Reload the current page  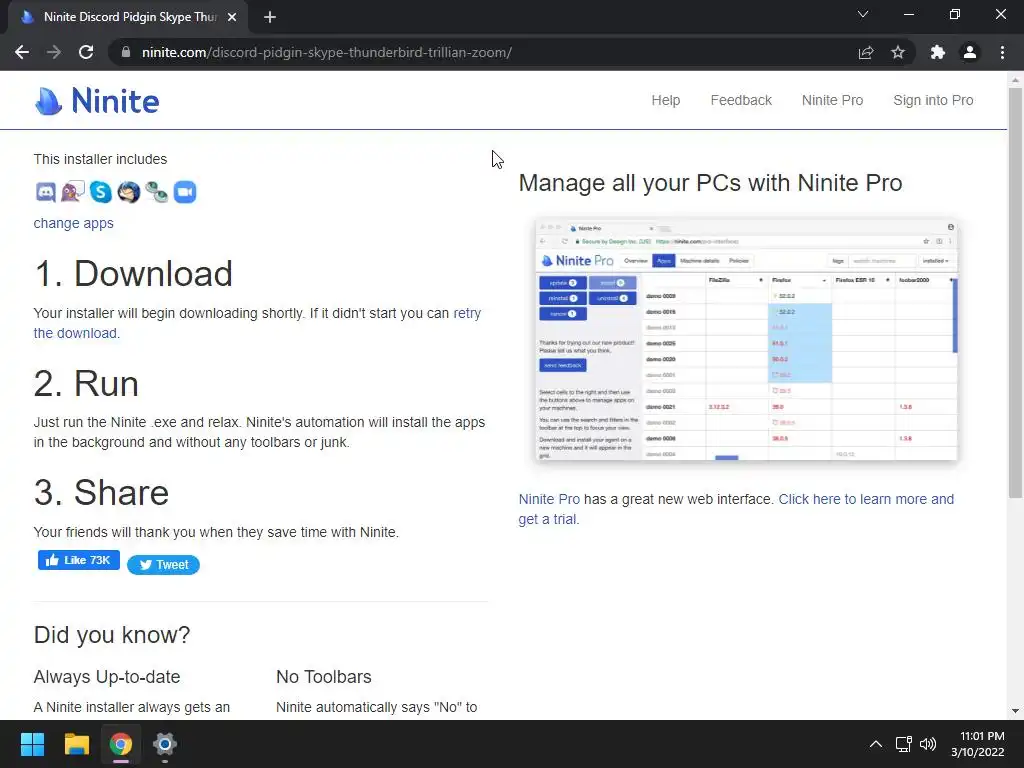coord(86,52)
